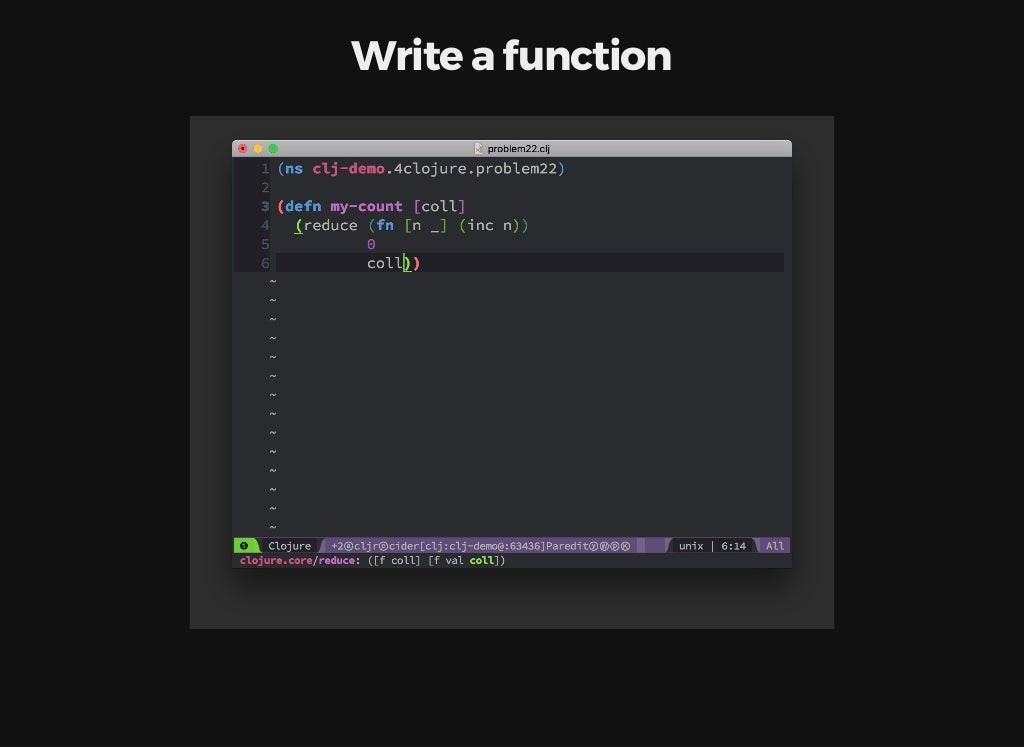Click line number 6 in the gutter
Viewport: 1024px width, 747px height.
coord(265,263)
